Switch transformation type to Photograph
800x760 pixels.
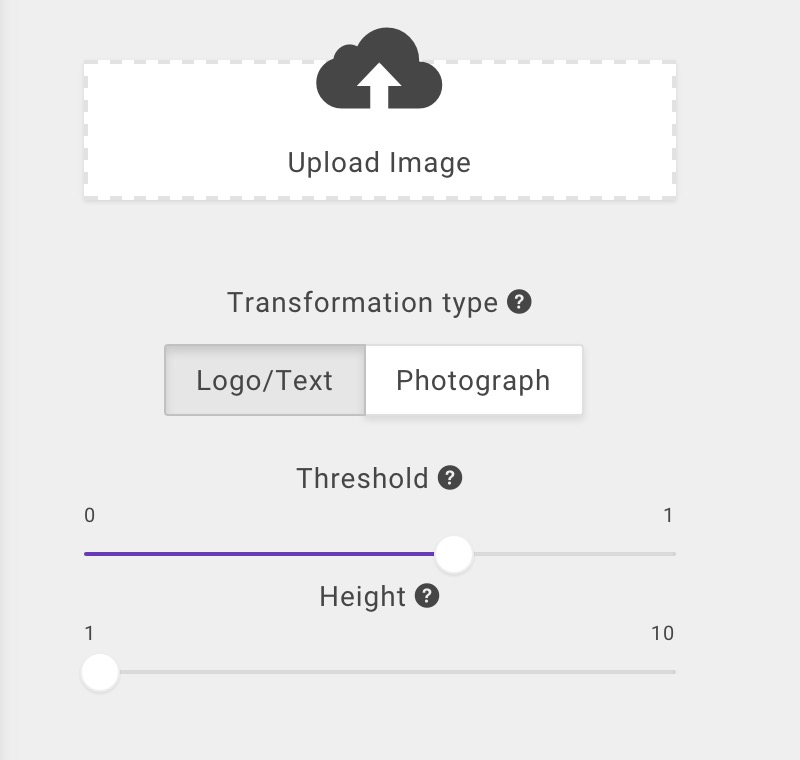tap(473, 380)
